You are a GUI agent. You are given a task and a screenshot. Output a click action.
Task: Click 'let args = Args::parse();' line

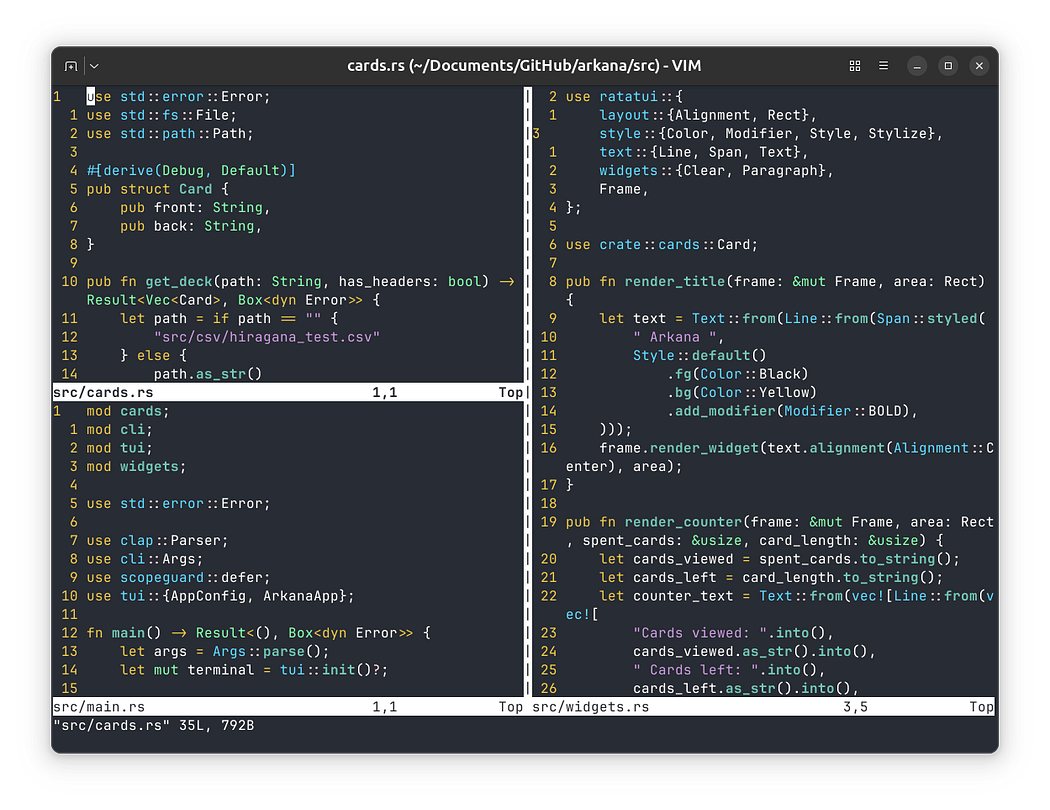coord(224,651)
